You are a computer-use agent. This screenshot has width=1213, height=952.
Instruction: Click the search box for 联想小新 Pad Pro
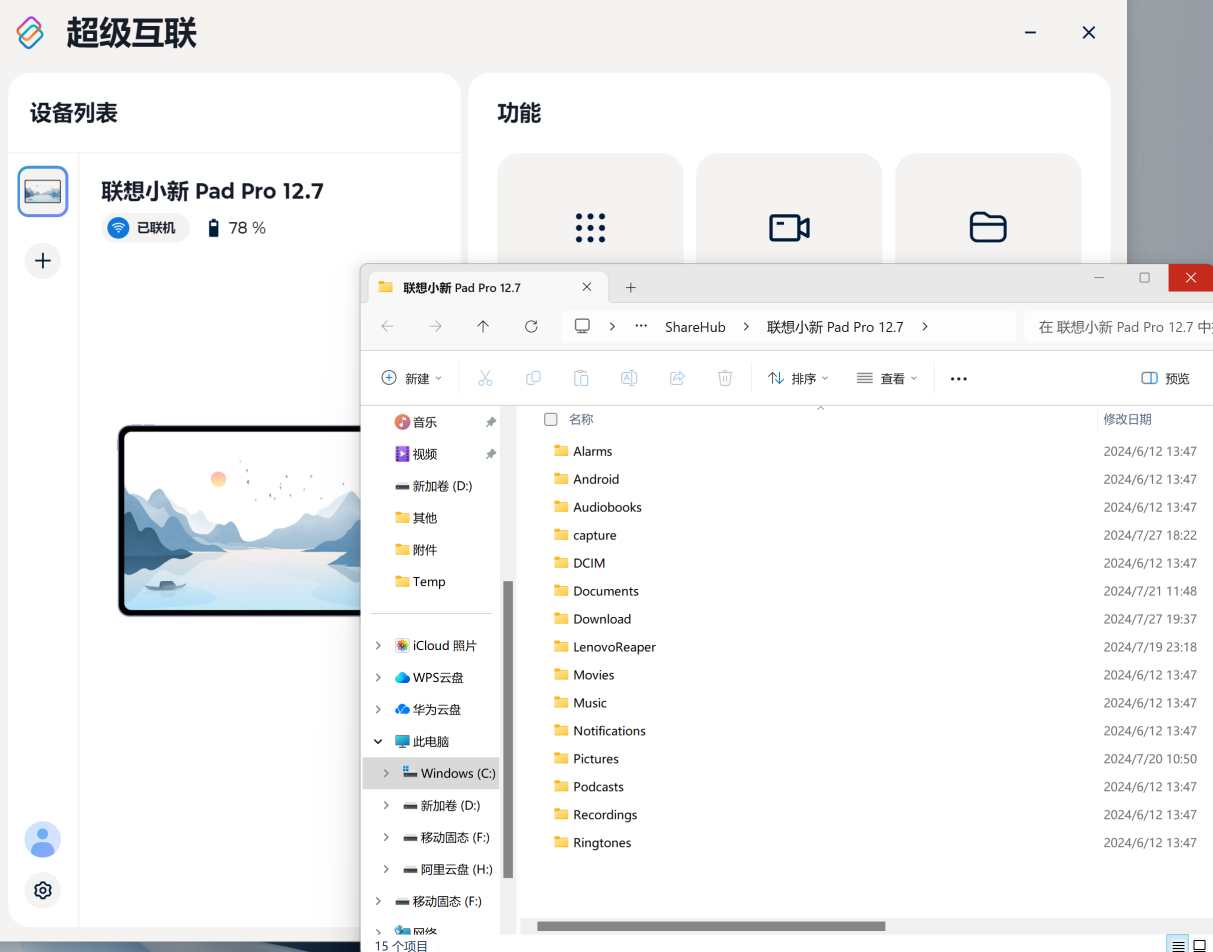[x=1120, y=327]
